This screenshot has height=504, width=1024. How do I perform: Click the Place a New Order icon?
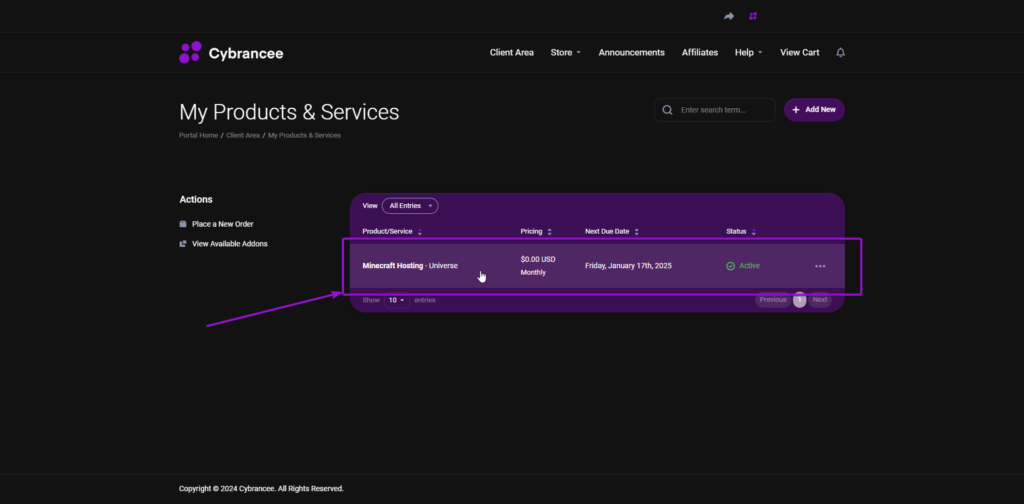coord(183,224)
